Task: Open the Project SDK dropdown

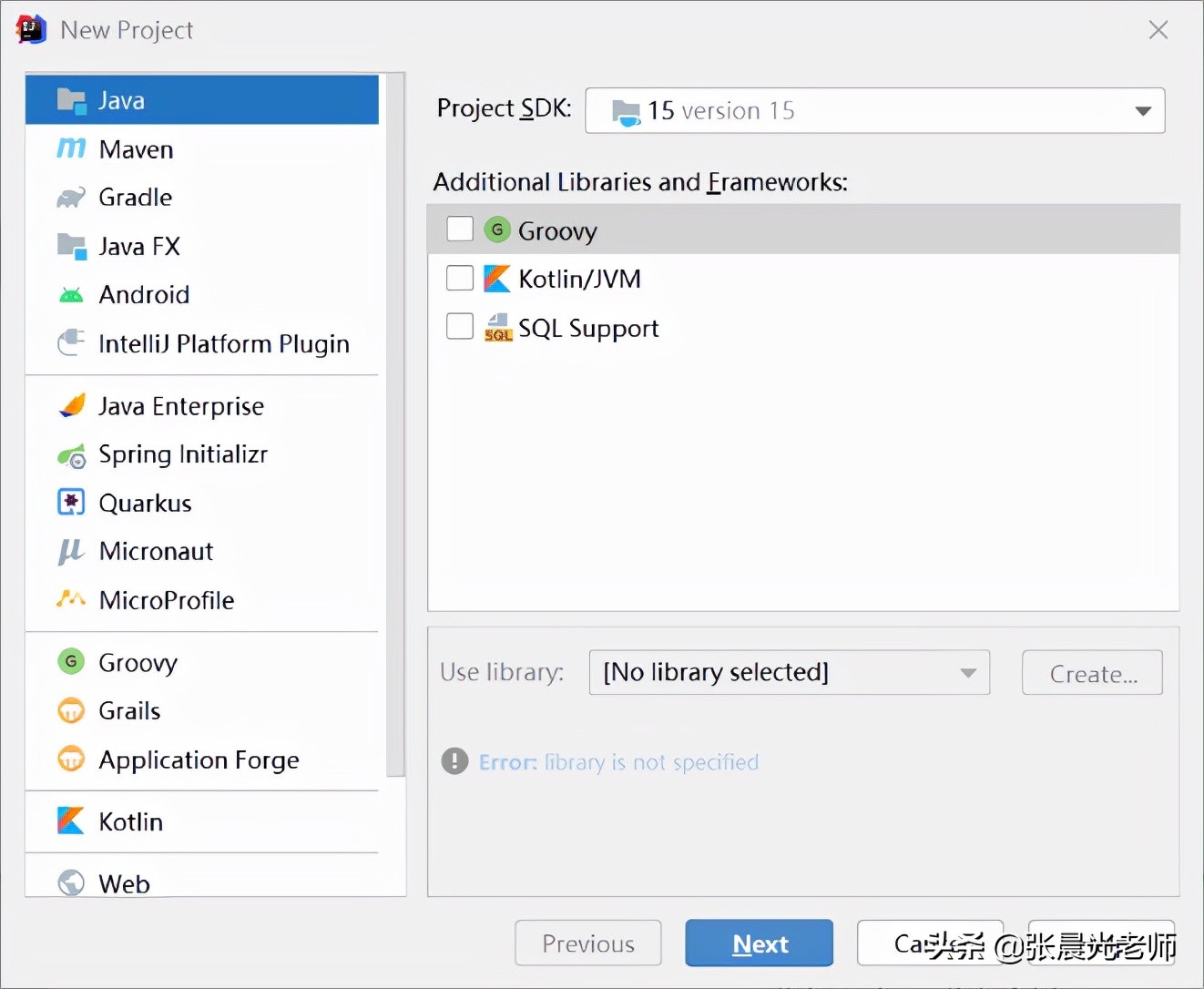Action: click(874, 110)
